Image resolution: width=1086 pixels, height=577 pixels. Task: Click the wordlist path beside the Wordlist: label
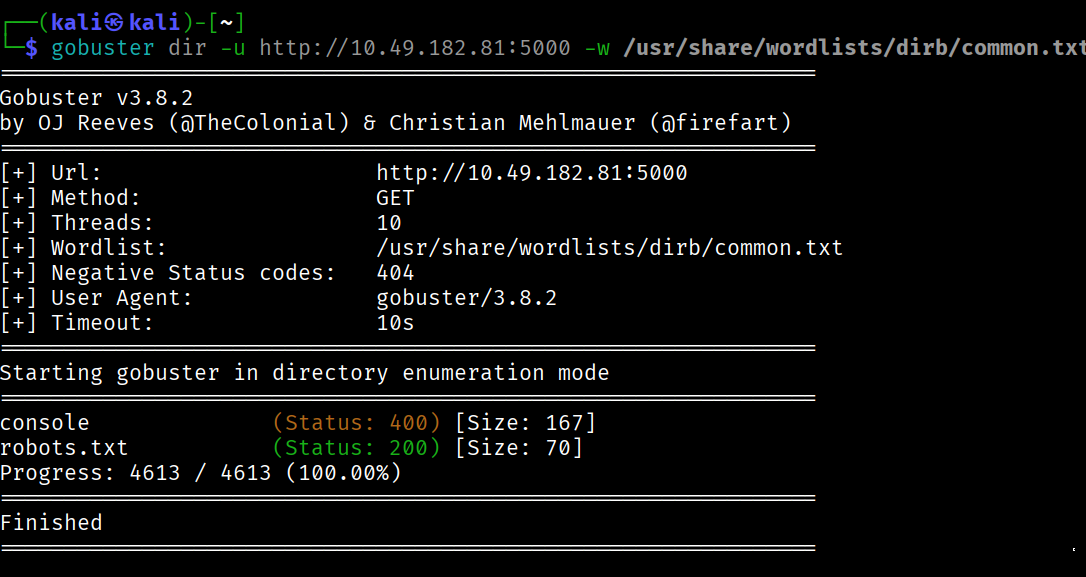[x=609, y=248]
